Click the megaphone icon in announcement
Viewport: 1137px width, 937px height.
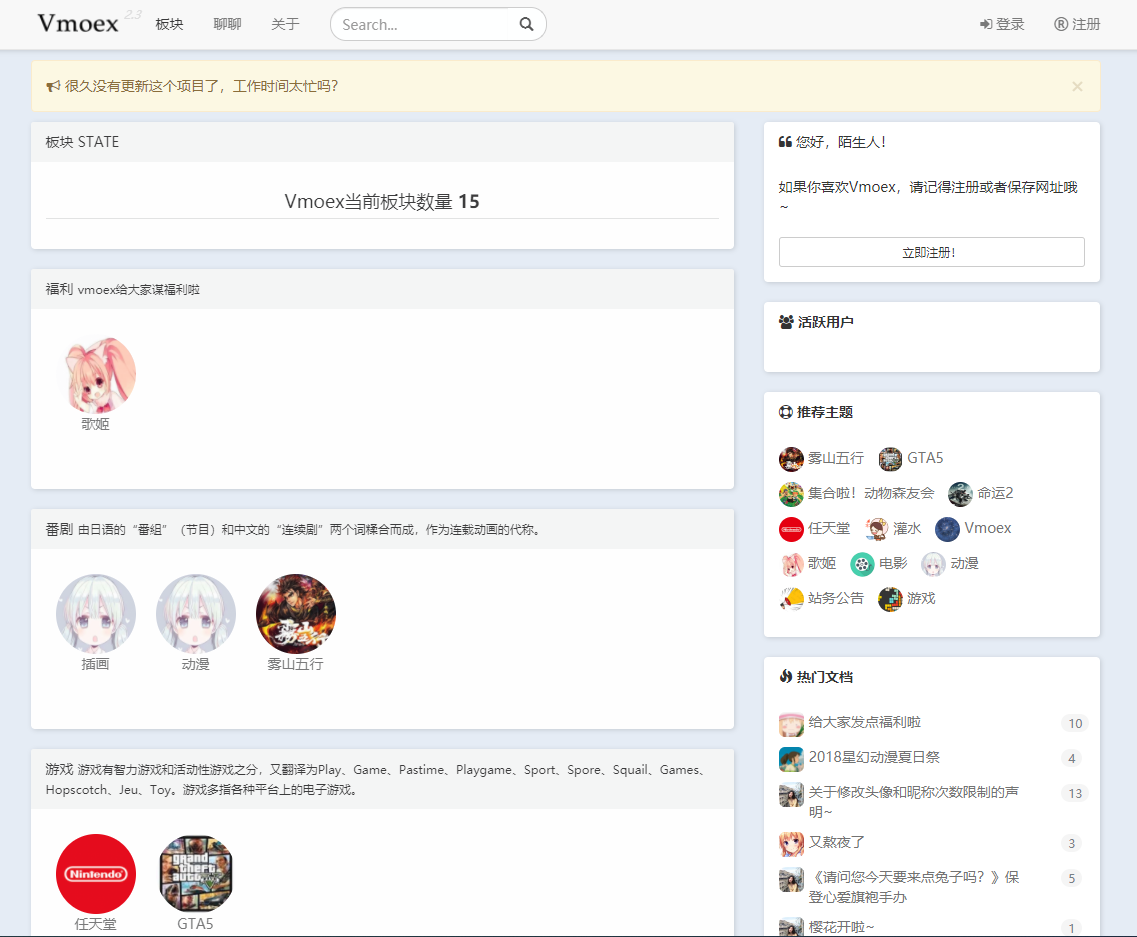tap(53, 86)
